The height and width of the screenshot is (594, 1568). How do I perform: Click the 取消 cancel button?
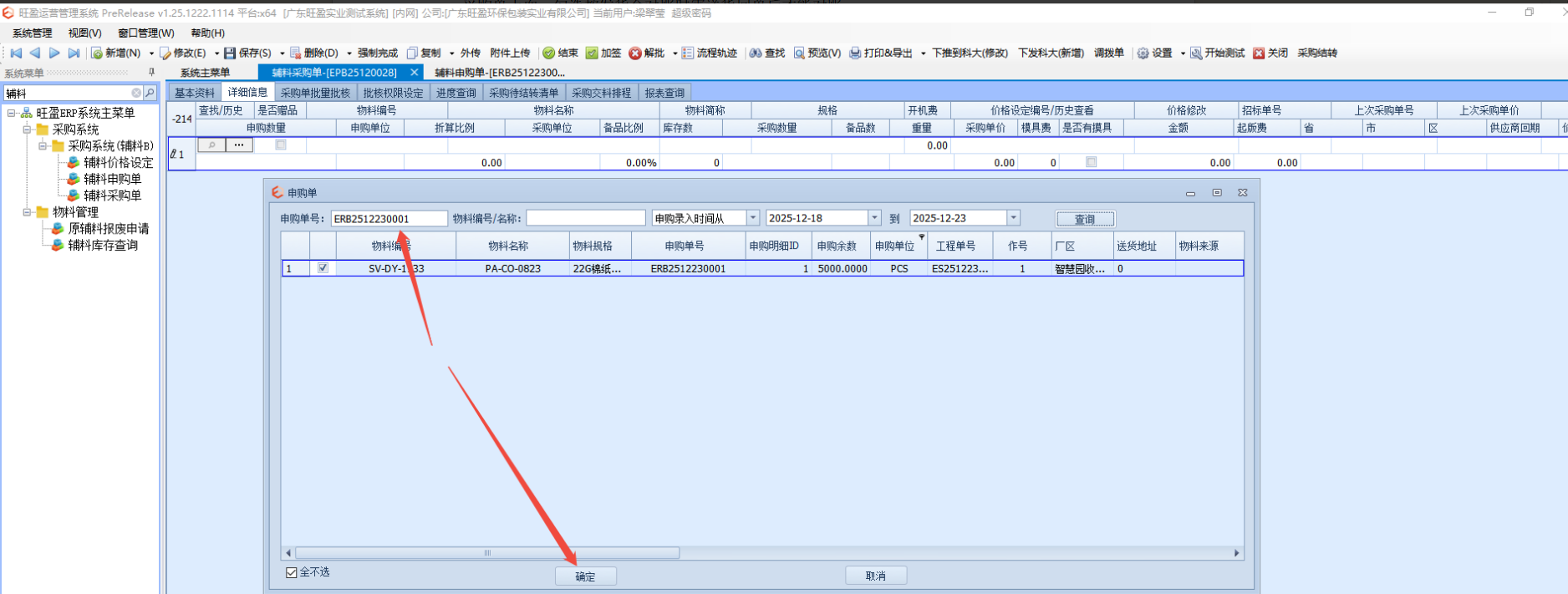point(876,576)
